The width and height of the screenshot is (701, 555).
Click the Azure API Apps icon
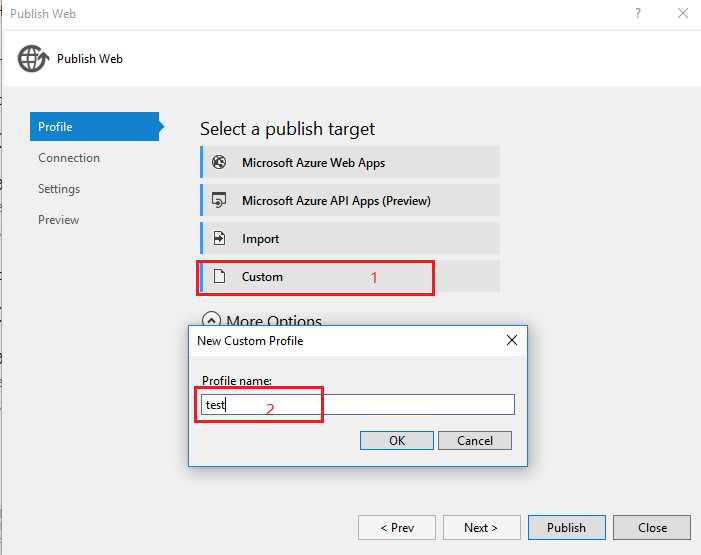pyautogui.click(x=220, y=200)
